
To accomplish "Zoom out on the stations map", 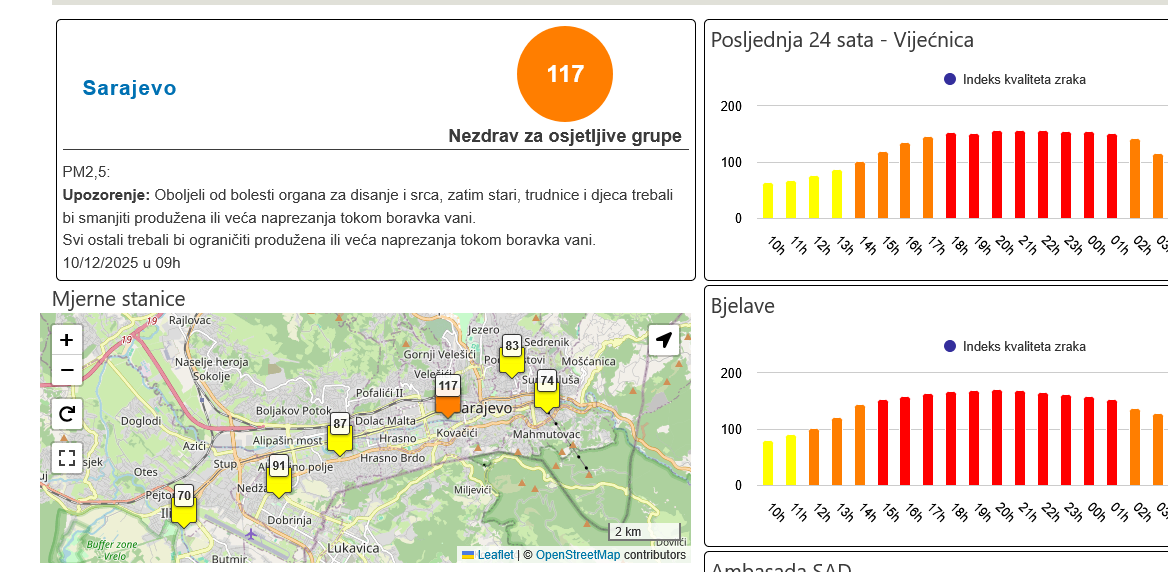I will click(66, 370).
